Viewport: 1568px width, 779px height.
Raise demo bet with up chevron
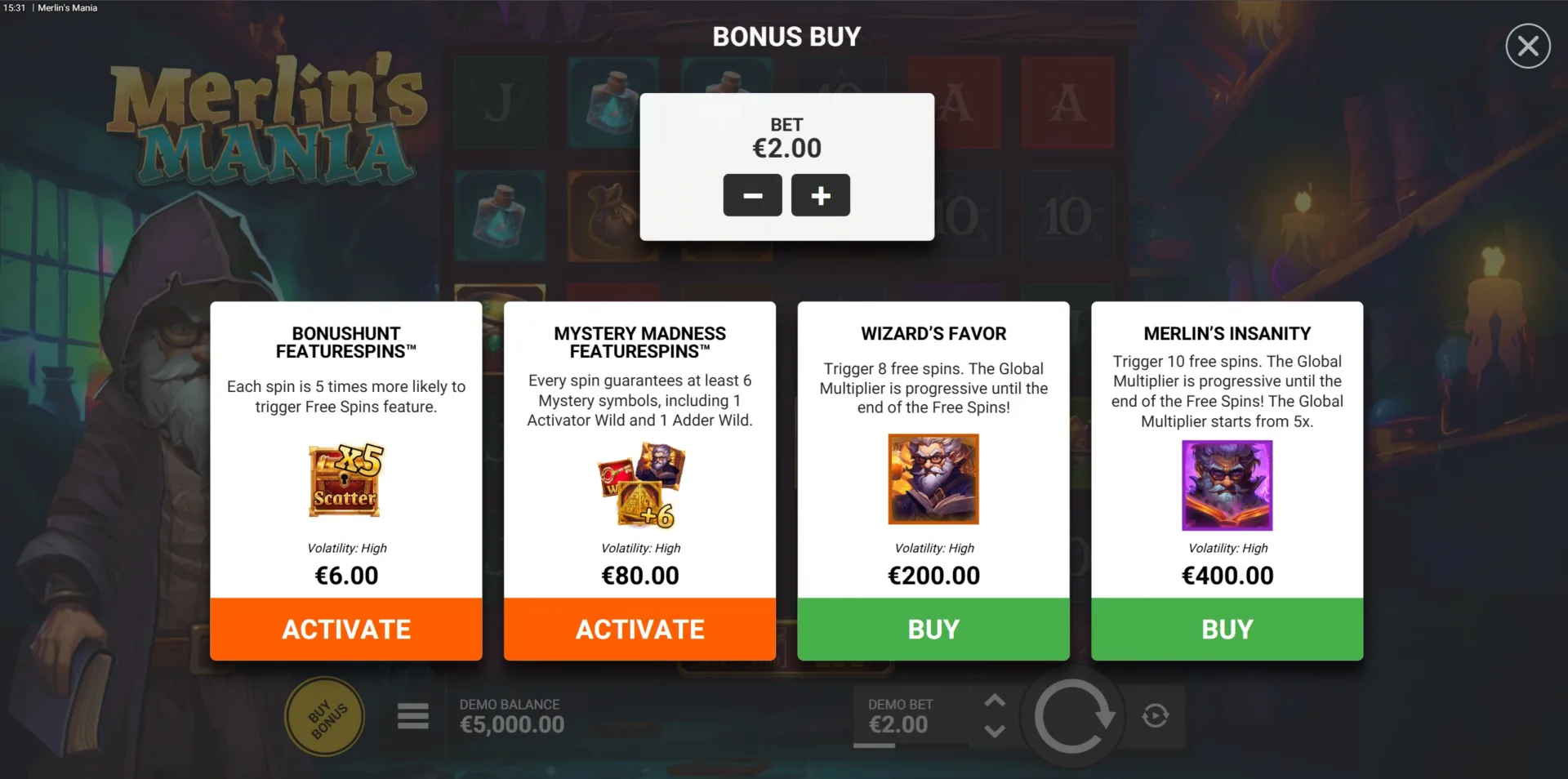coord(995,701)
